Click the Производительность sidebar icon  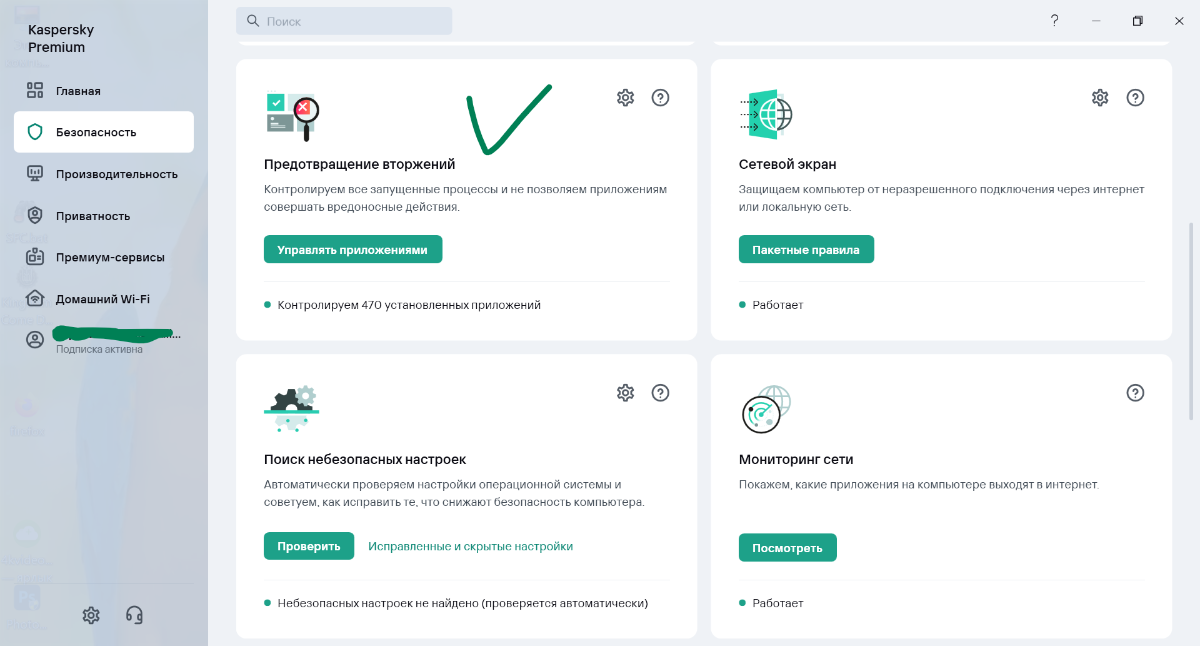point(35,174)
